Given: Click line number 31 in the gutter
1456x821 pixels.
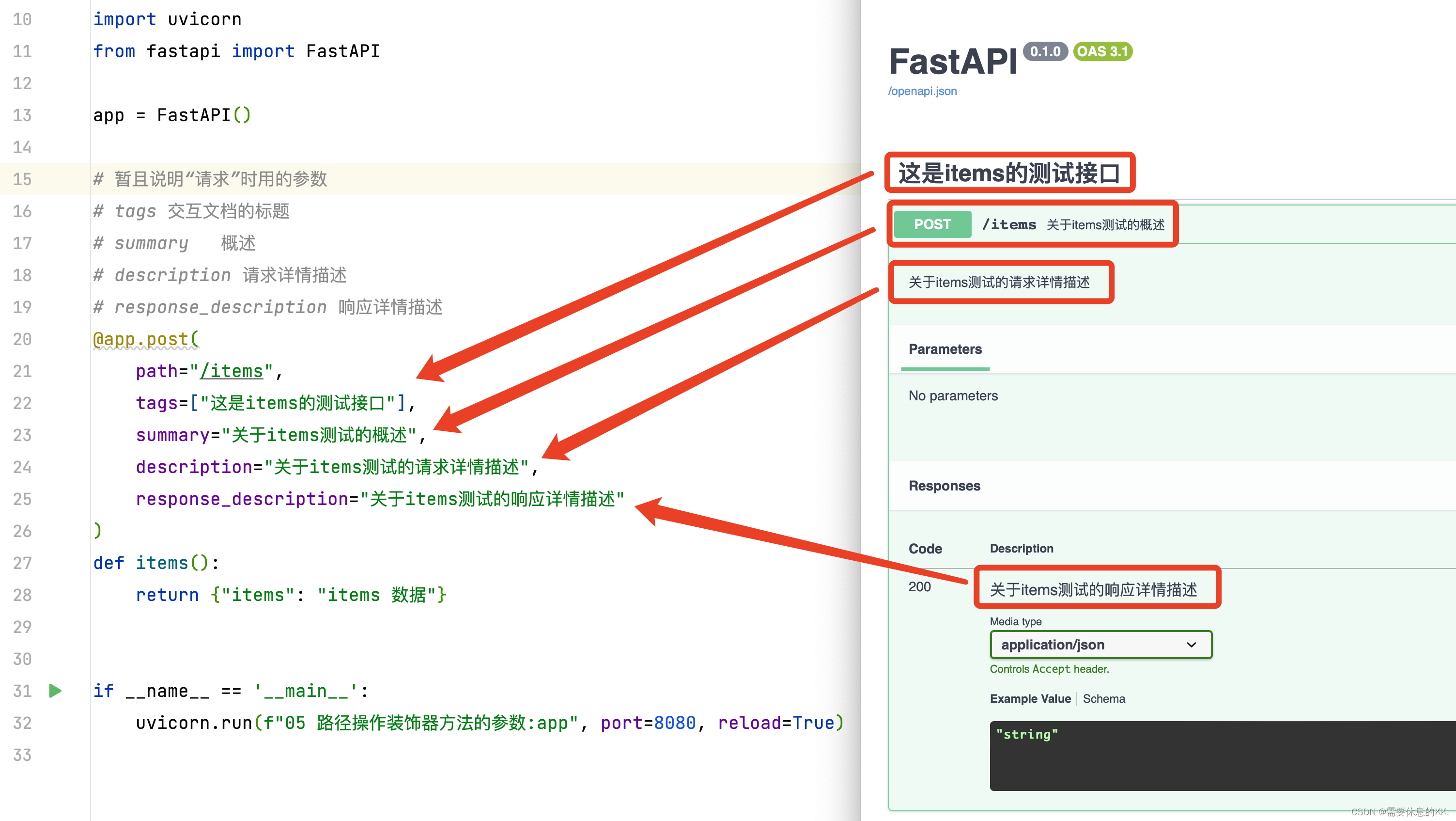Looking at the screenshot, I should [22, 691].
